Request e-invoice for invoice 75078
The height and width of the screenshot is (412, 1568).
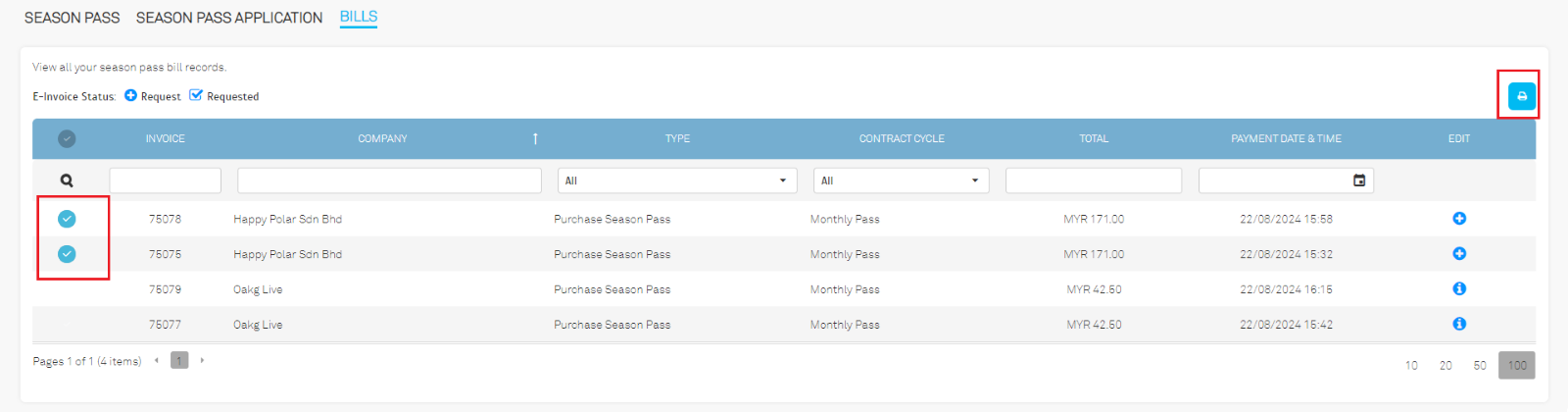click(1458, 219)
